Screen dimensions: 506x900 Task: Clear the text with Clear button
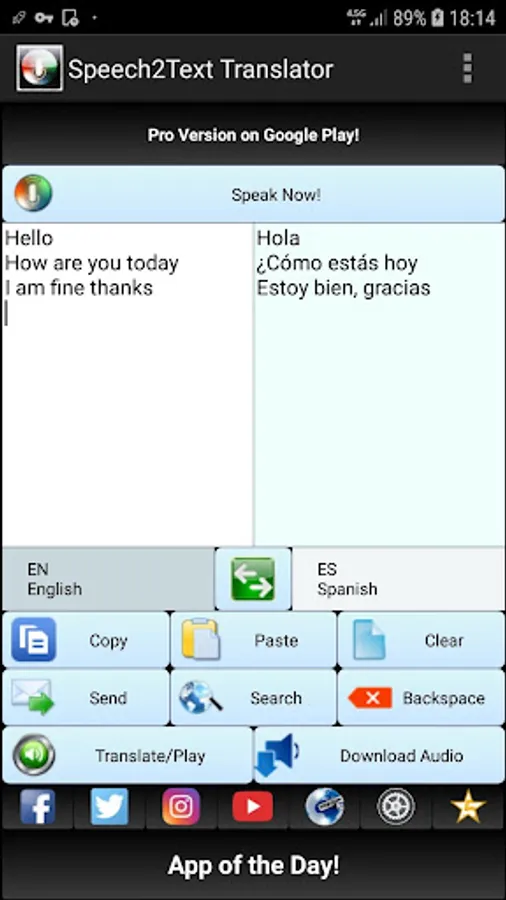pos(421,640)
